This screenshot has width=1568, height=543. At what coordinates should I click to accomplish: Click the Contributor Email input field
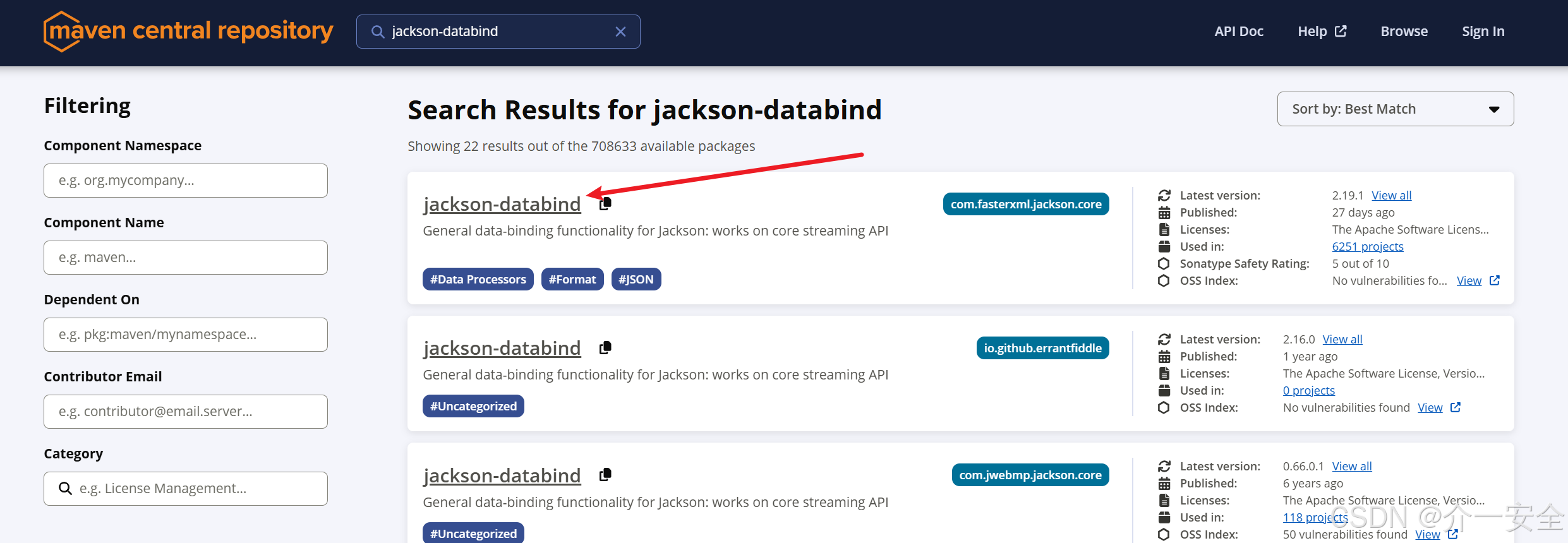click(x=186, y=412)
